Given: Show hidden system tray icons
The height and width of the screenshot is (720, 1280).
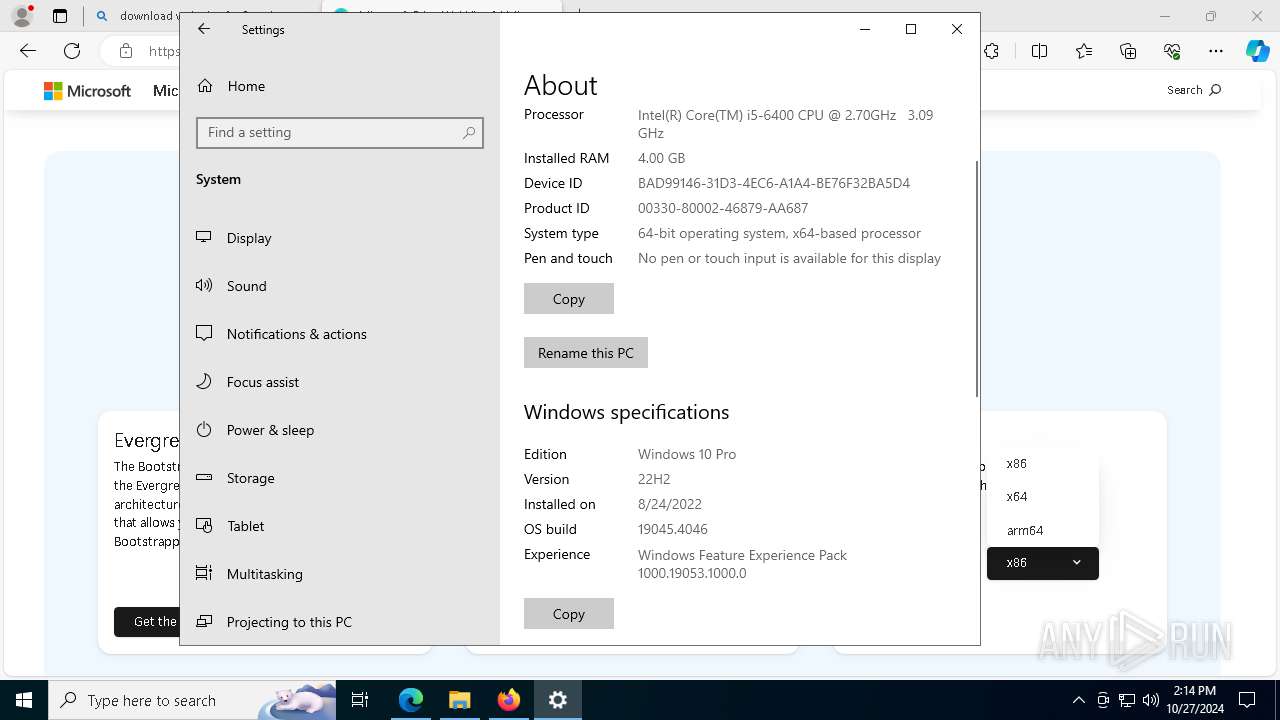Looking at the screenshot, I should (1078, 700).
